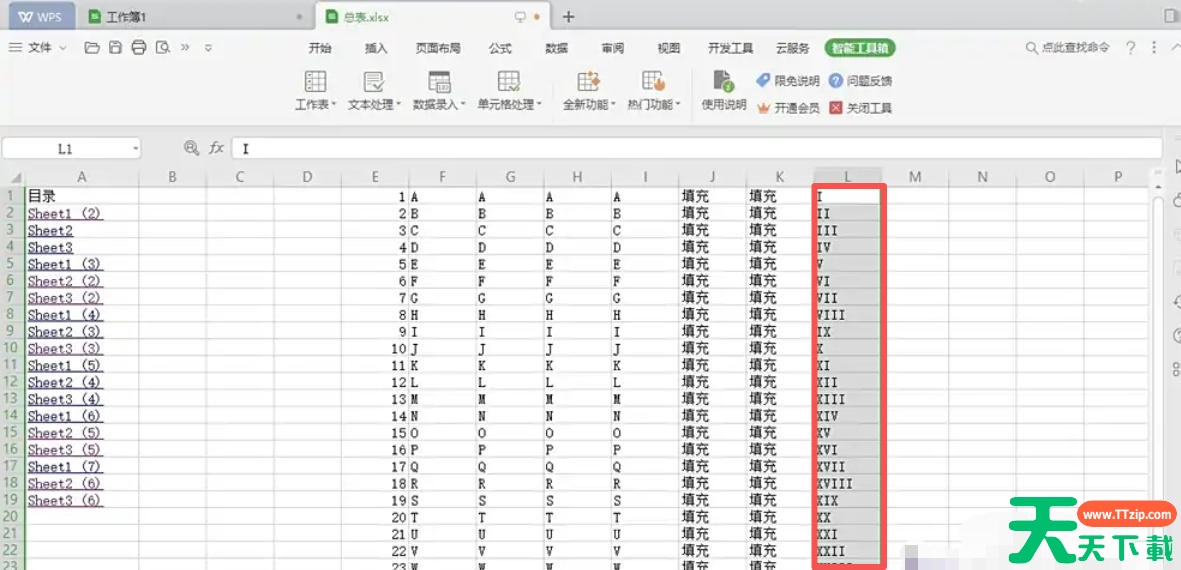This screenshot has width=1181, height=570.
Task: Open the folder icon in quick access toolbar
Action: click(92, 47)
